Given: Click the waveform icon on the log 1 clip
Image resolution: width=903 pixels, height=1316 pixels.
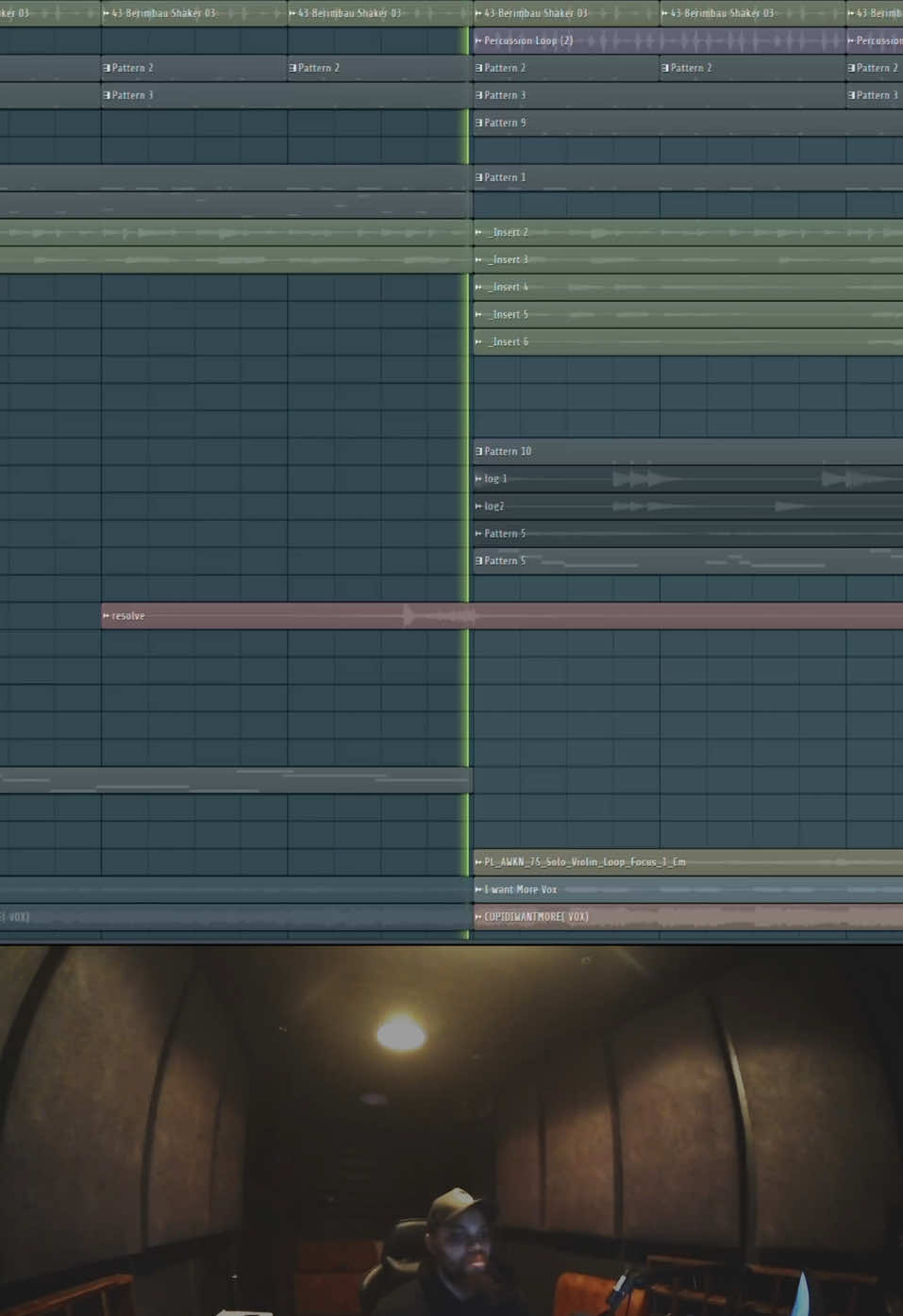Looking at the screenshot, I should (479, 478).
